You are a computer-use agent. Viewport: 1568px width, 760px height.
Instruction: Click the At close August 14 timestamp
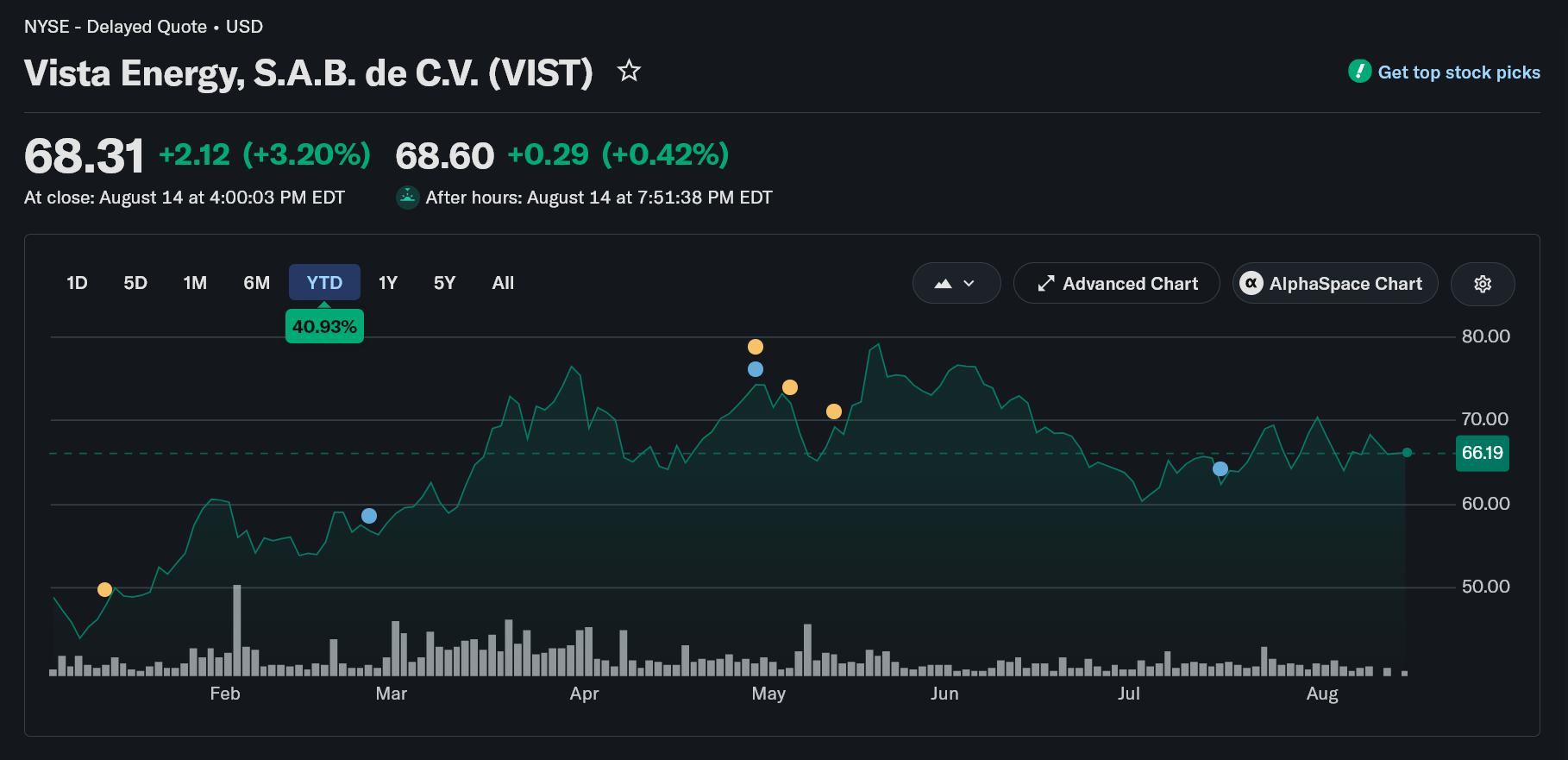click(x=185, y=198)
